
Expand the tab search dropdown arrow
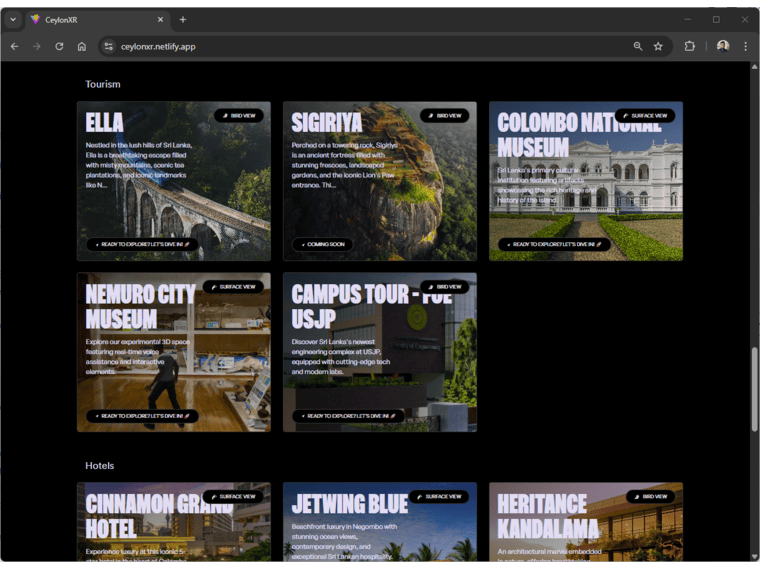13,19
